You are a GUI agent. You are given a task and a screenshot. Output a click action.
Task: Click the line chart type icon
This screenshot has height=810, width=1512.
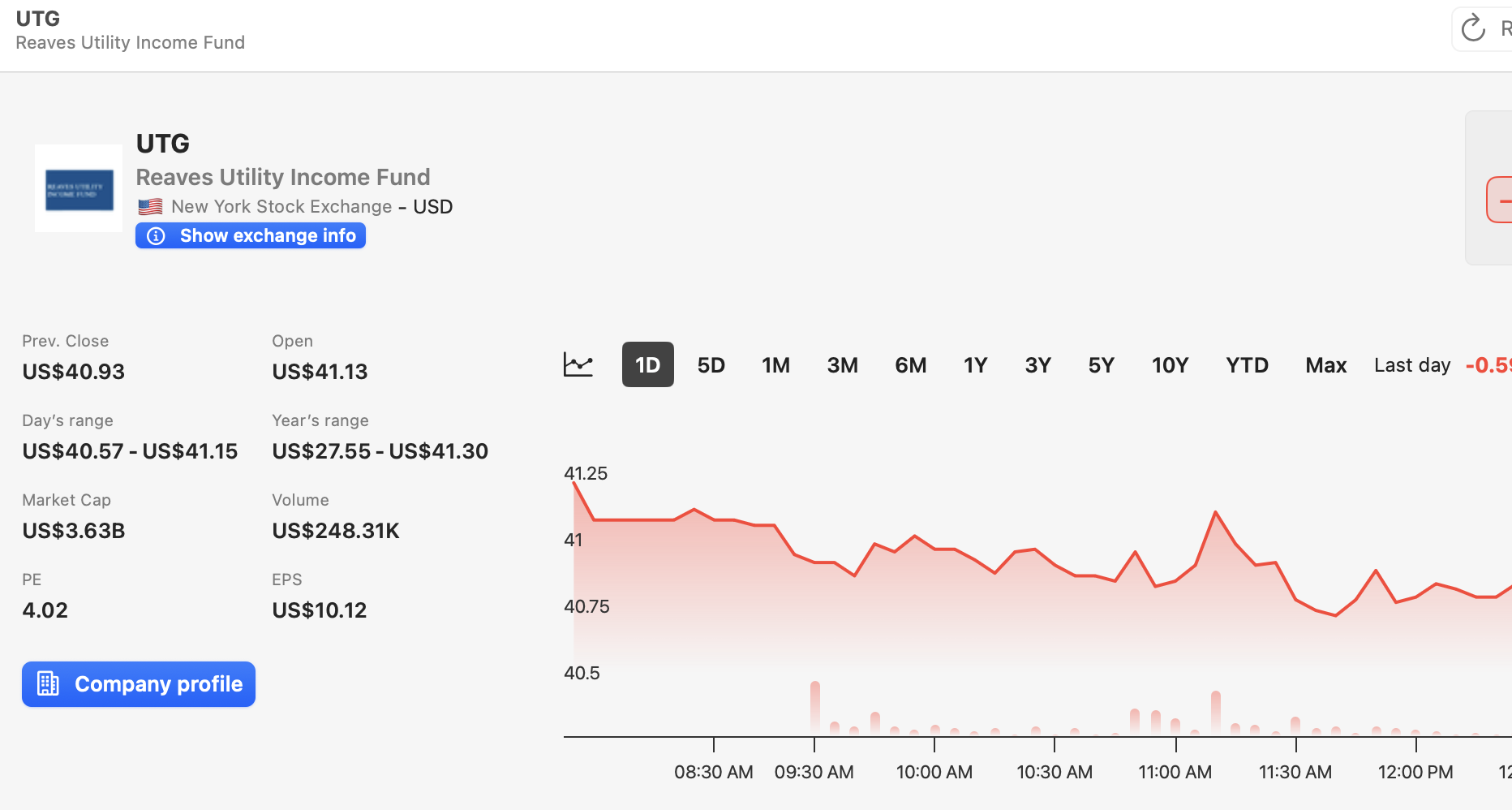point(578,364)
